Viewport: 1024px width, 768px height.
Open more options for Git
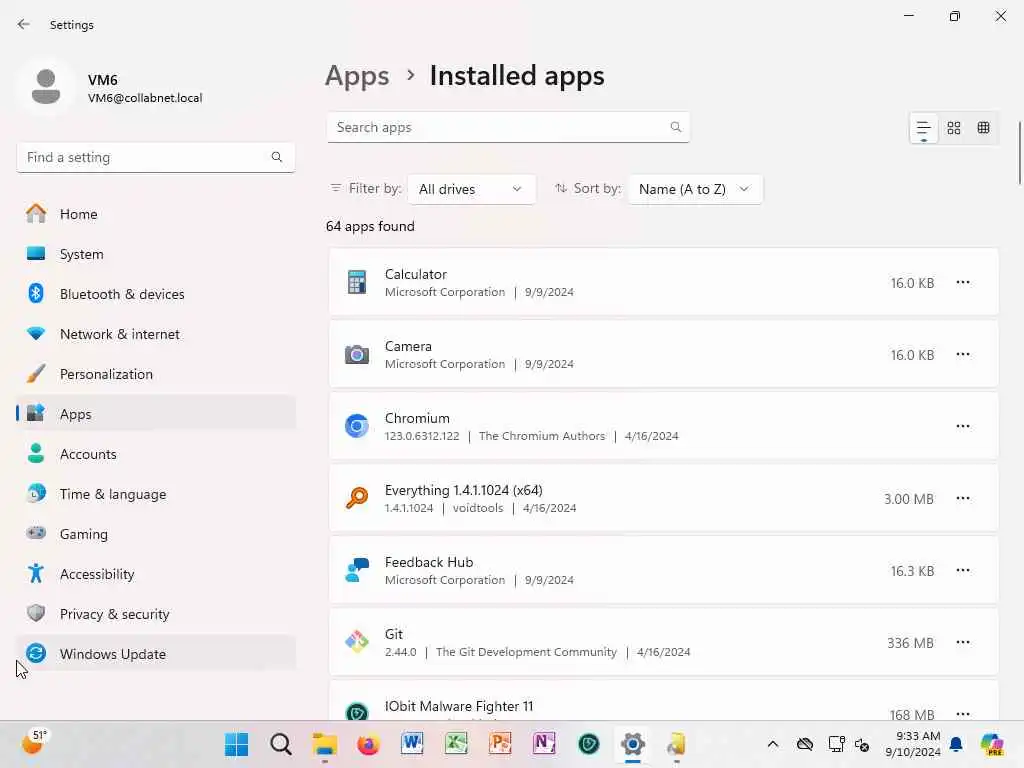[x=963, y=642]
